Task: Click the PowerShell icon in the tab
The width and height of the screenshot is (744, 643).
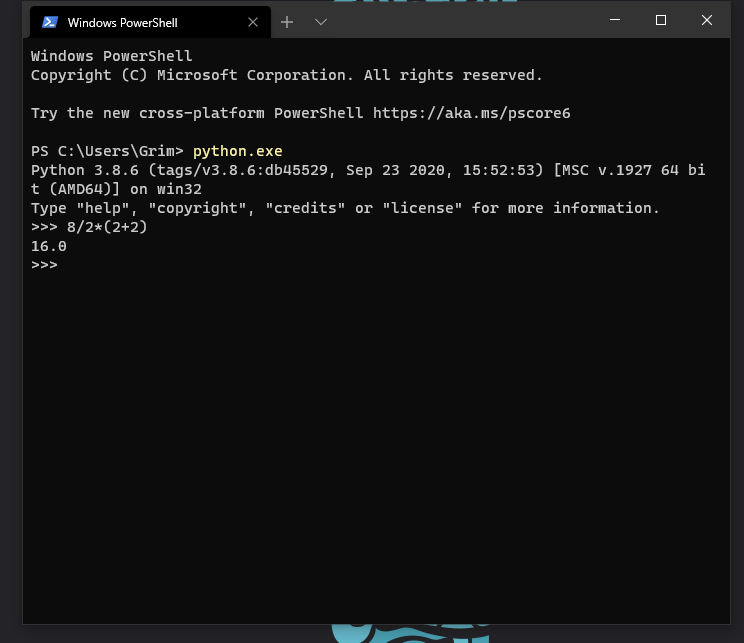Action: point(50,22)
